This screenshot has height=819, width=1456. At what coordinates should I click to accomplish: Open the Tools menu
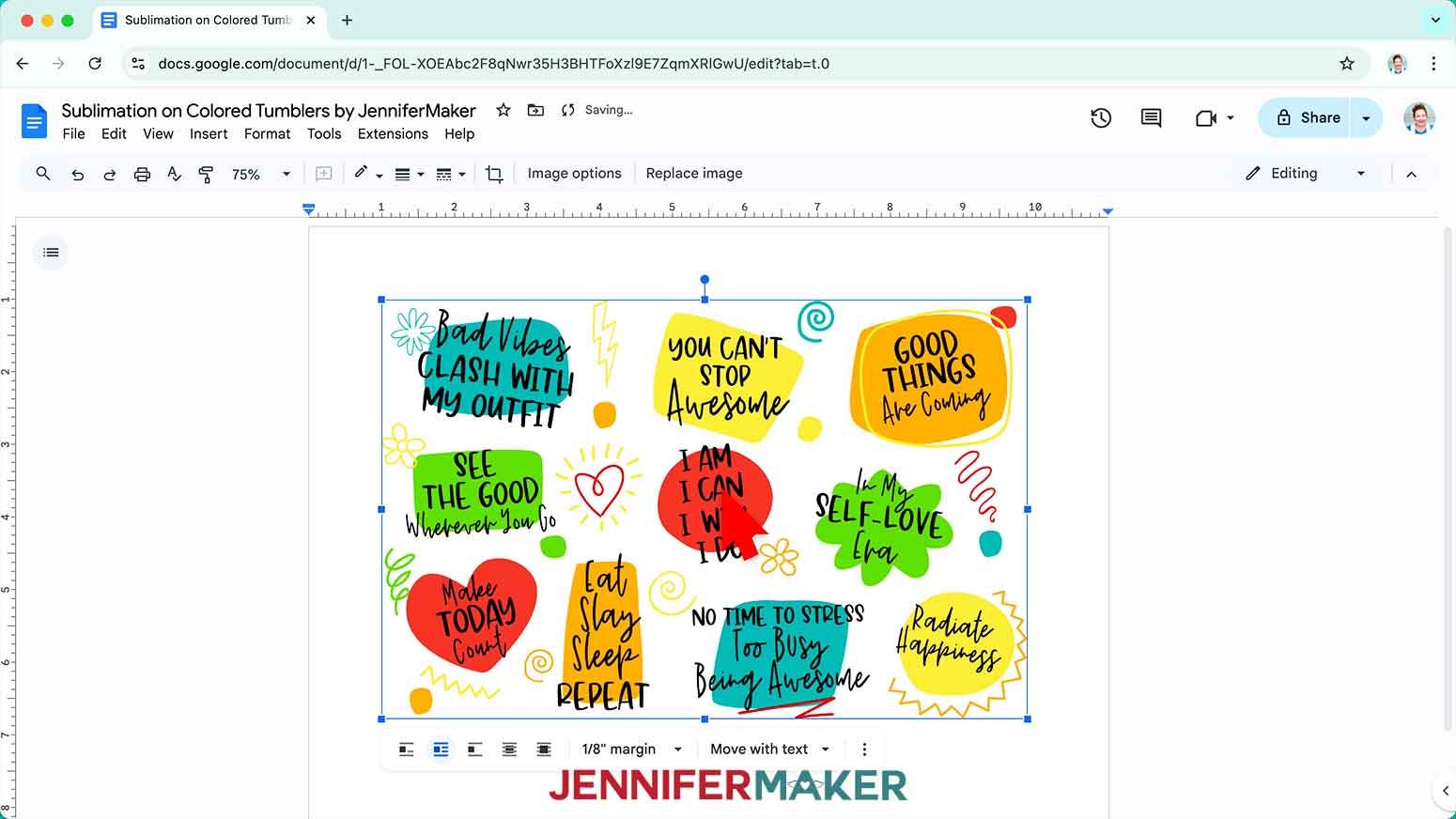(324, 134)
